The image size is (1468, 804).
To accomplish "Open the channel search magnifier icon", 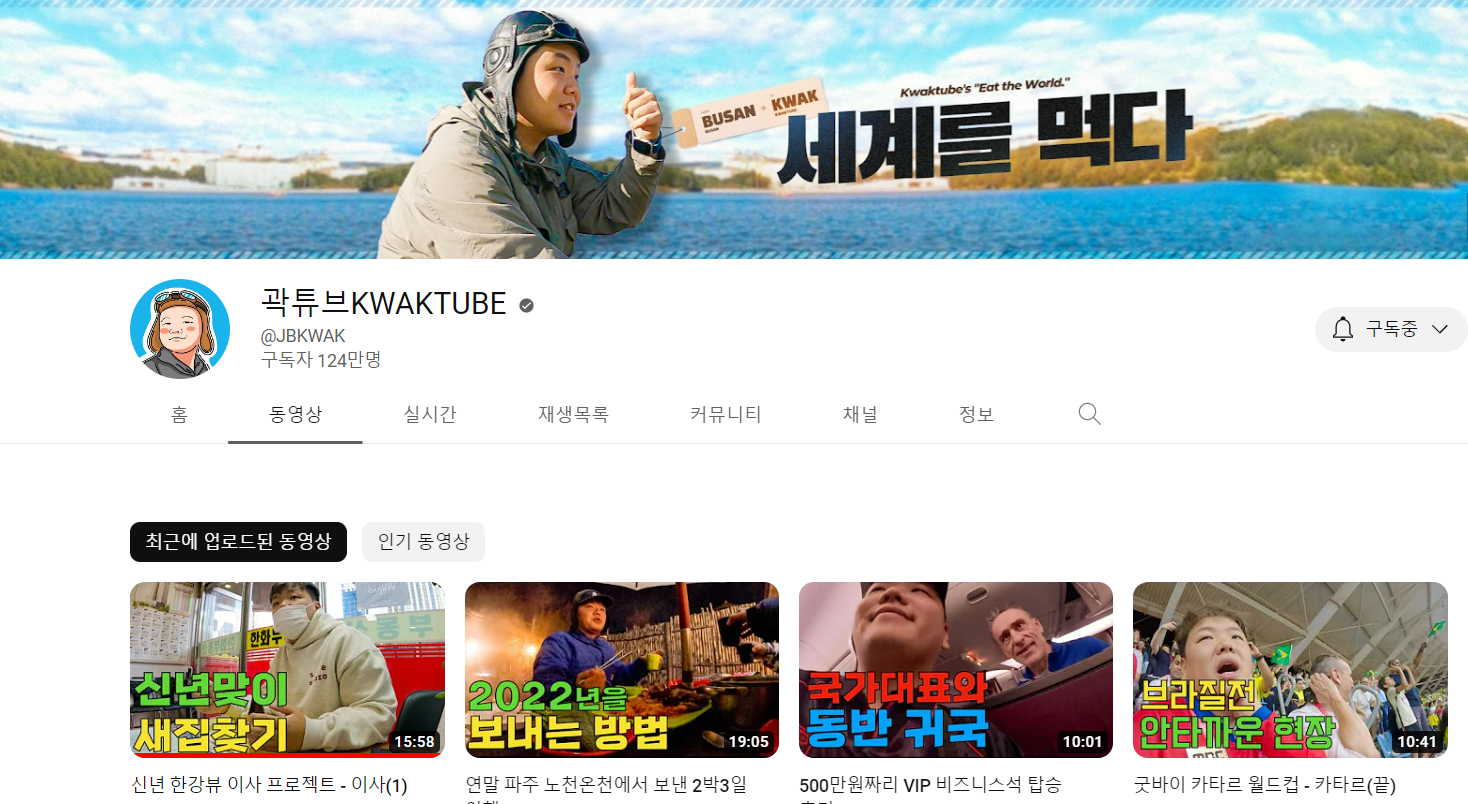I will (x=1089, y=414).
